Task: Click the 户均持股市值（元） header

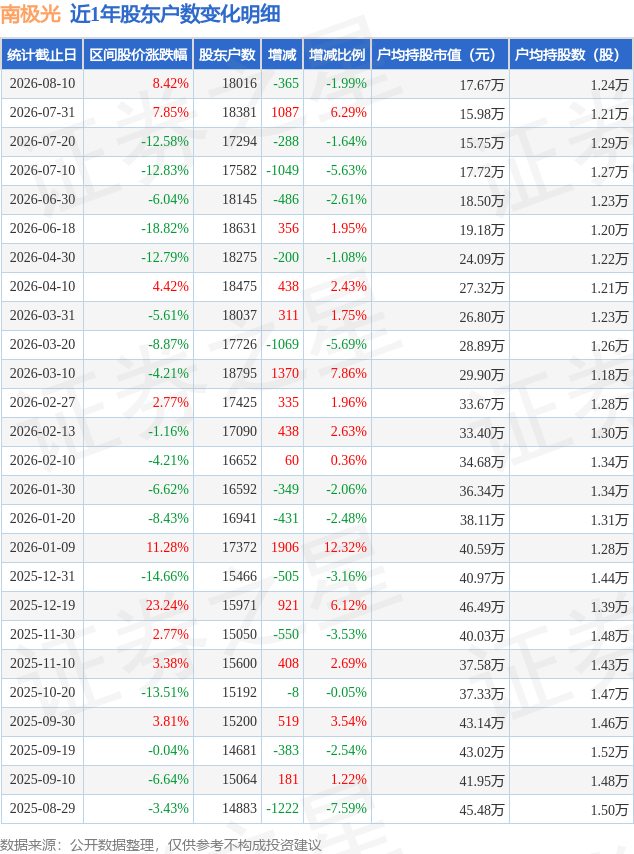Action: [440, 54]
